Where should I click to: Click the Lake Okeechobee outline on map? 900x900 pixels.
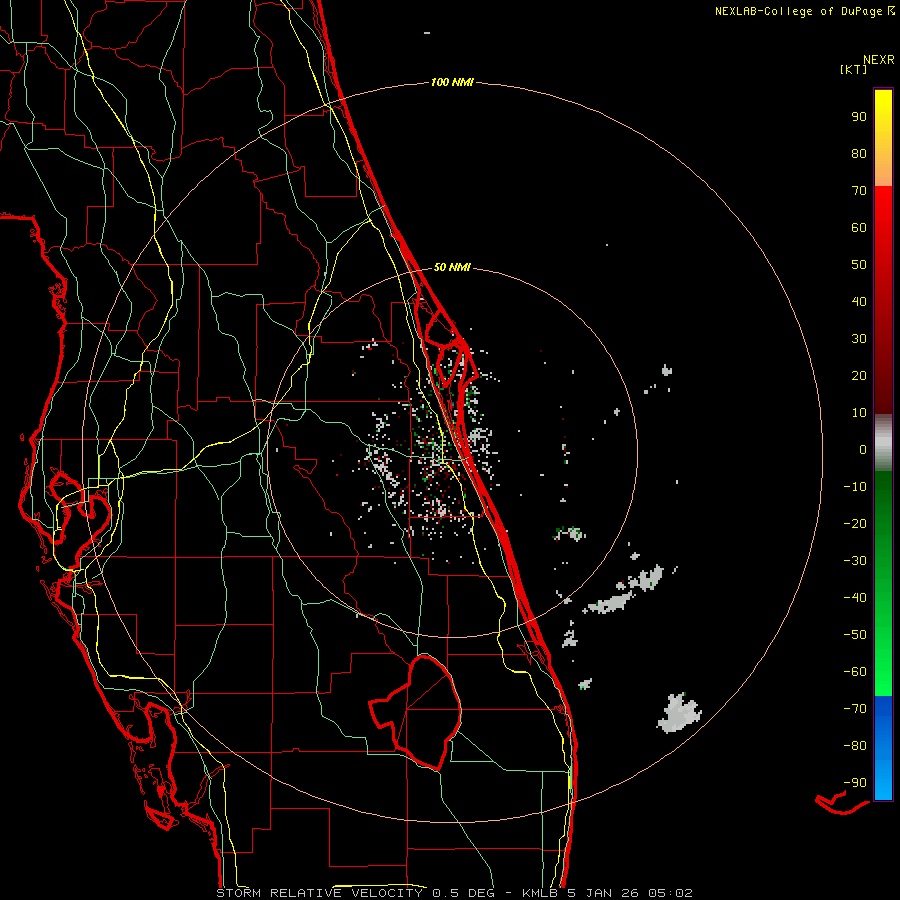416,712
